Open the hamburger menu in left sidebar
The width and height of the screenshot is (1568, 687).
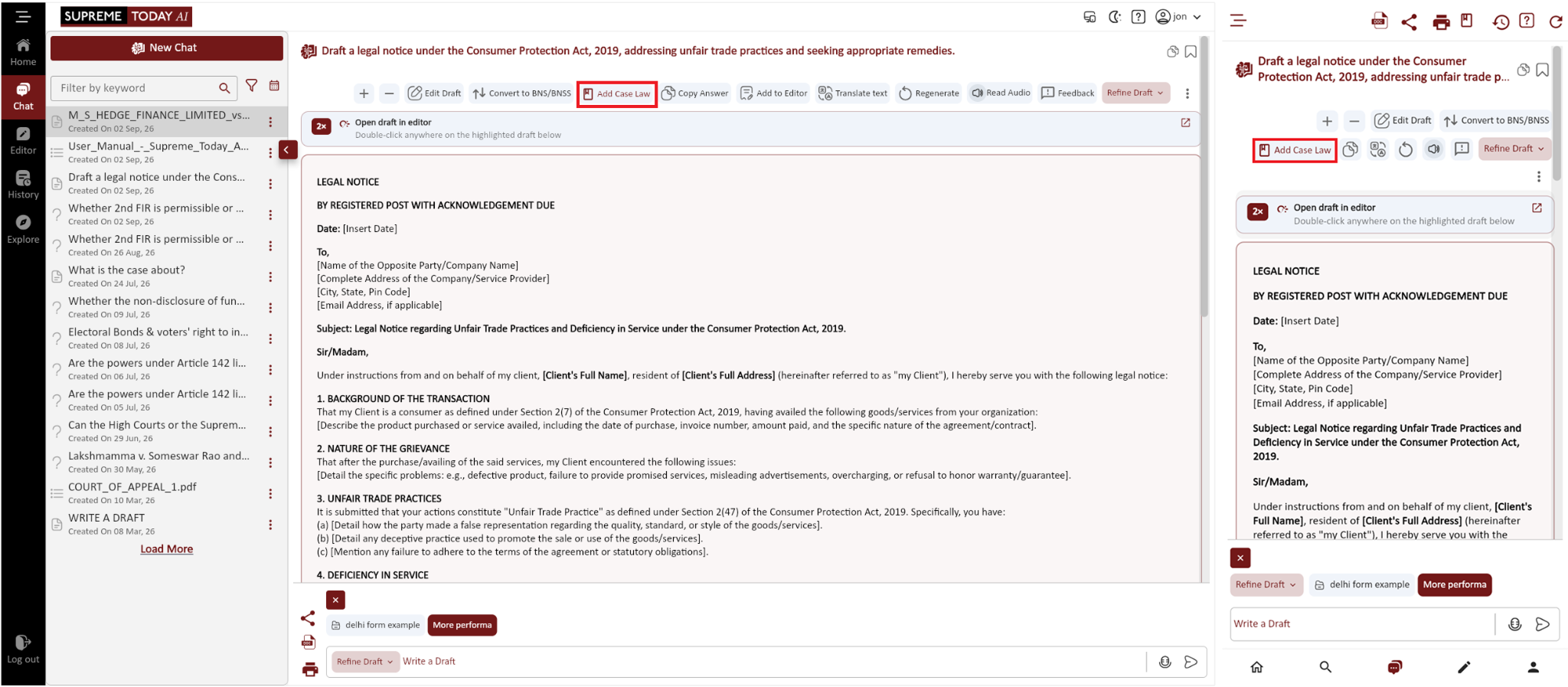[23, 16]
